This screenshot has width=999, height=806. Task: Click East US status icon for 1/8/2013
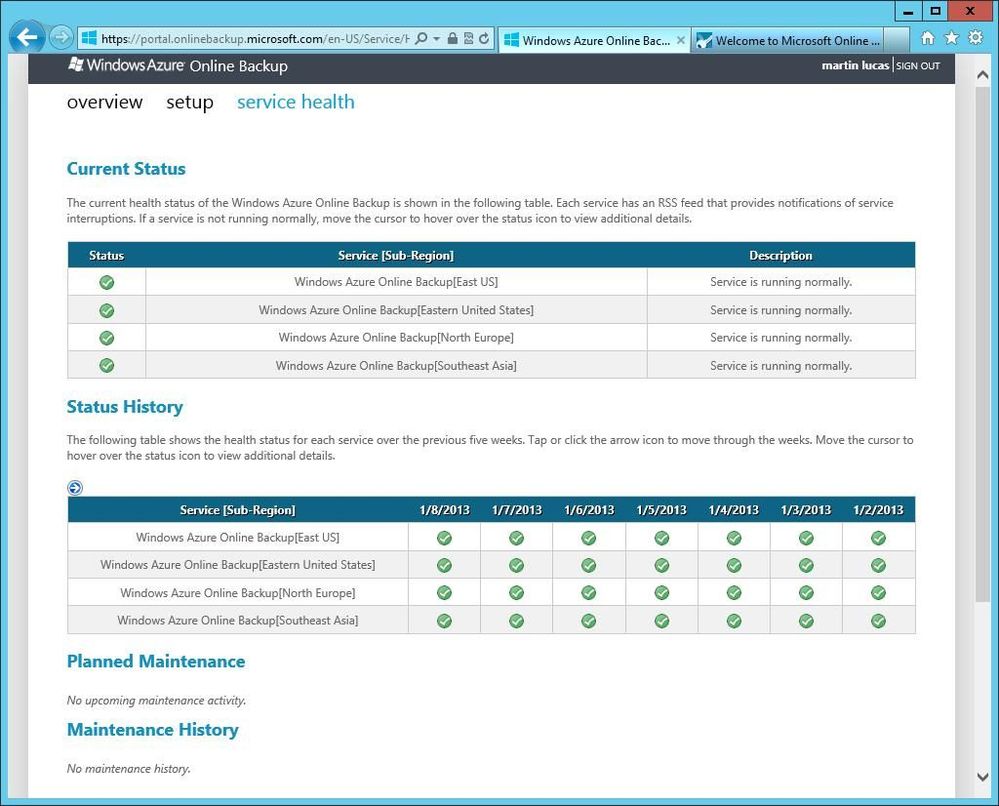pos(444,538)
